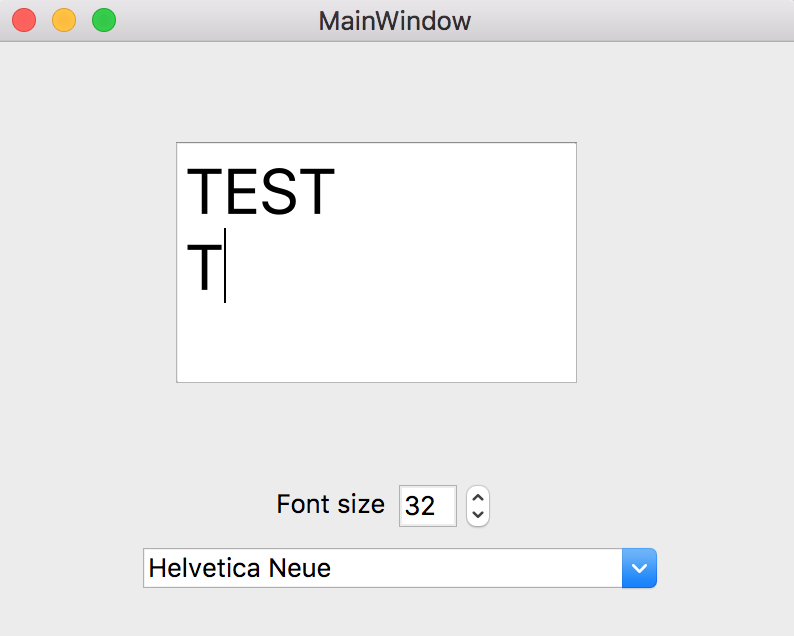Click empty space below text in editor

point(376,344)
